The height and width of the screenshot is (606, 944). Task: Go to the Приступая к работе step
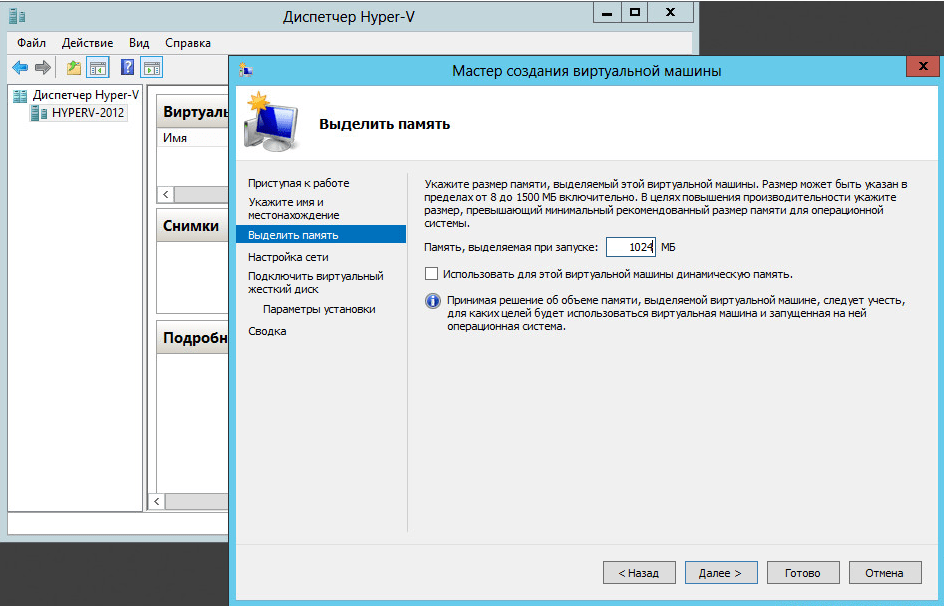[x=299, y=183]
